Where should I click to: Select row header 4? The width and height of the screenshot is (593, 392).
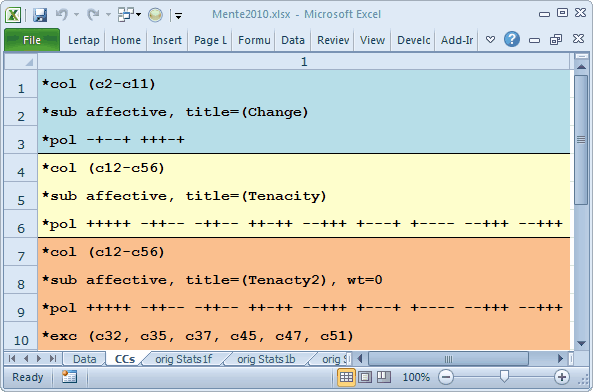coord(21,168)
